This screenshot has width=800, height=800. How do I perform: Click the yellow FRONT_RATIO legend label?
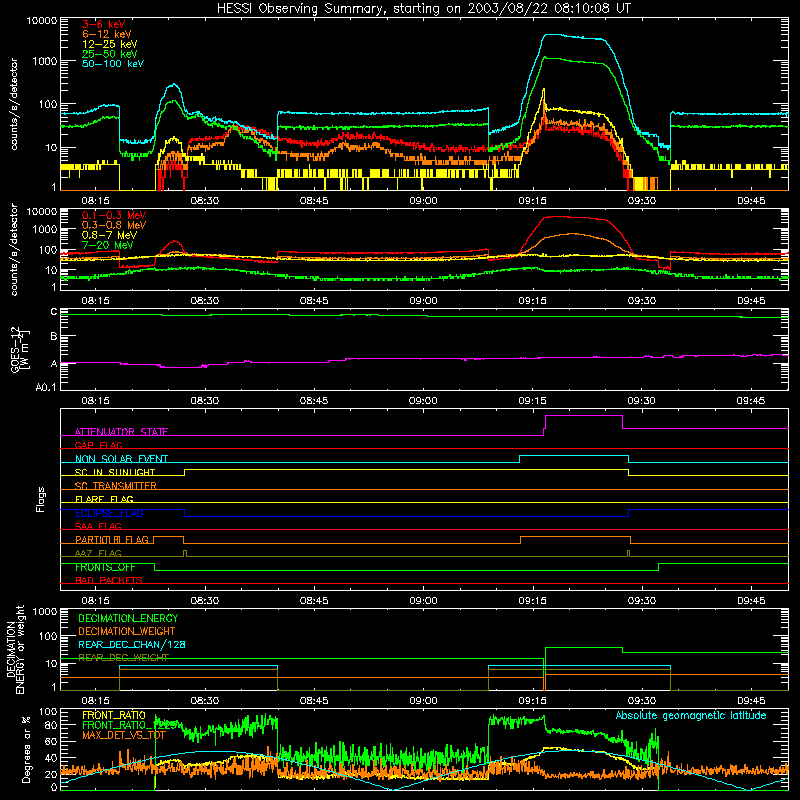click(114, 715)
